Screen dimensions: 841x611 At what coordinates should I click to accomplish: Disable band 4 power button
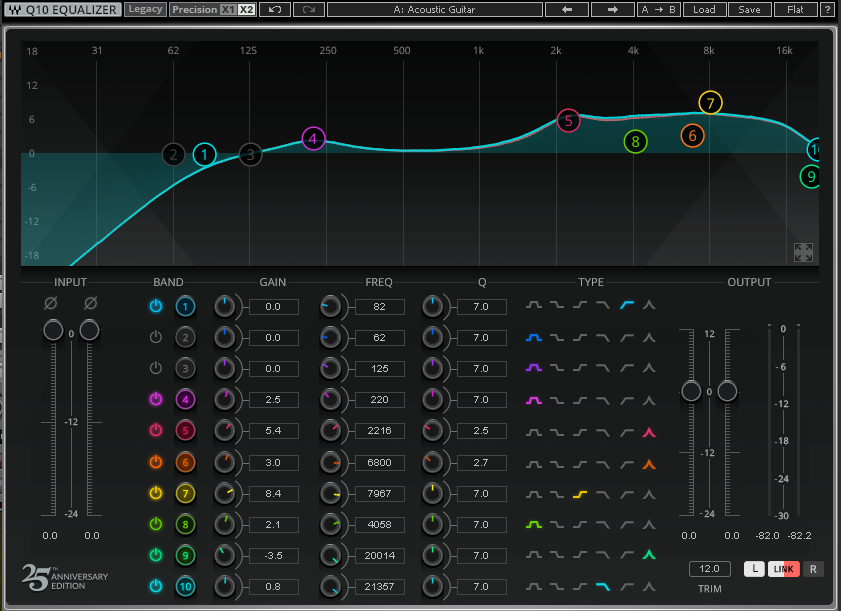click(156, 399)
